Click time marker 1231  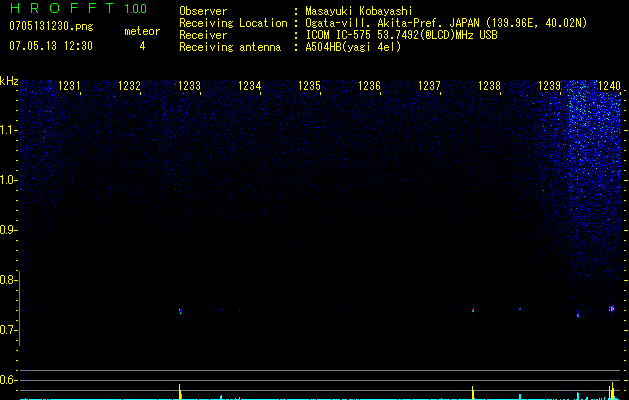69,86
